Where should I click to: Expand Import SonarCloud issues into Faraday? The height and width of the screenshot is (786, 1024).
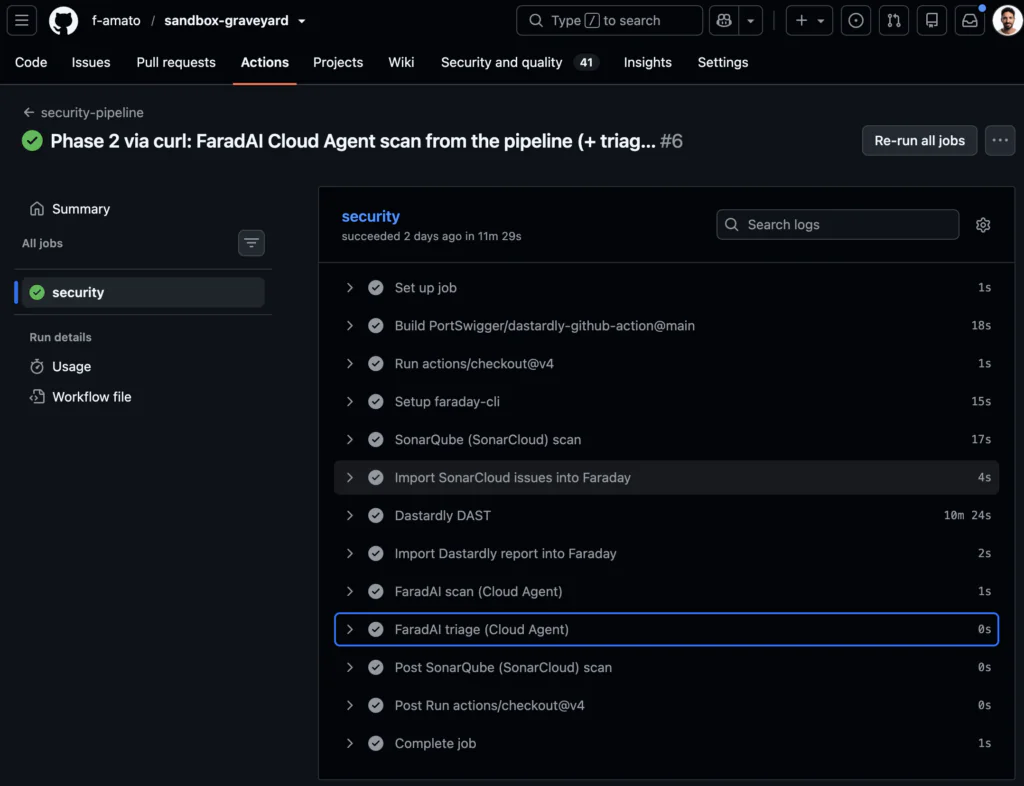click(x=666, y=477)
